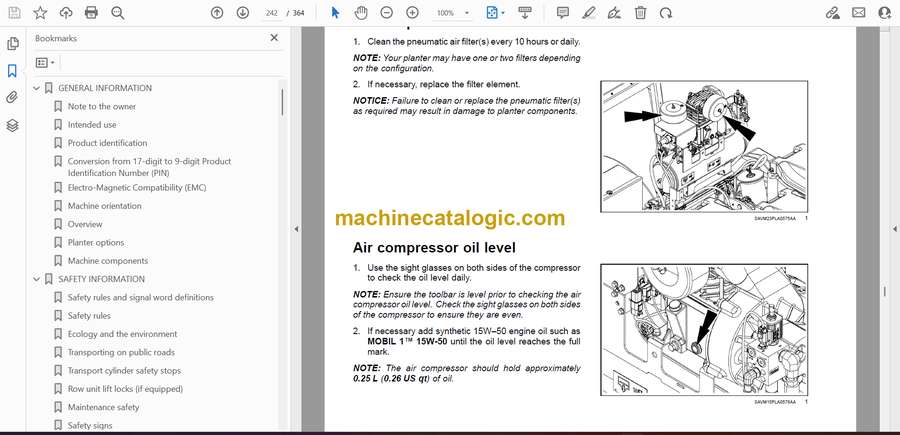Open the Note to the owner bookmark
This screenshot has height=435, width=900.
[102, 107]
